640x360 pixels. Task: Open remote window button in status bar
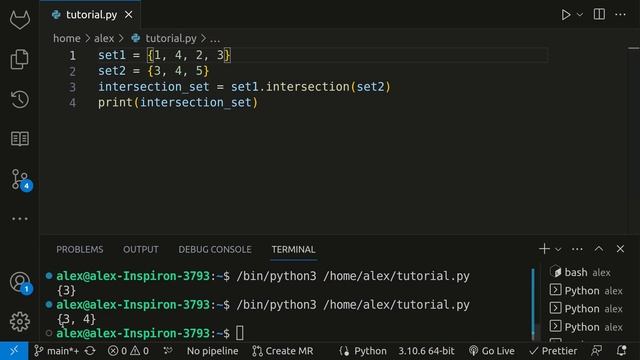tap(14, 351)
